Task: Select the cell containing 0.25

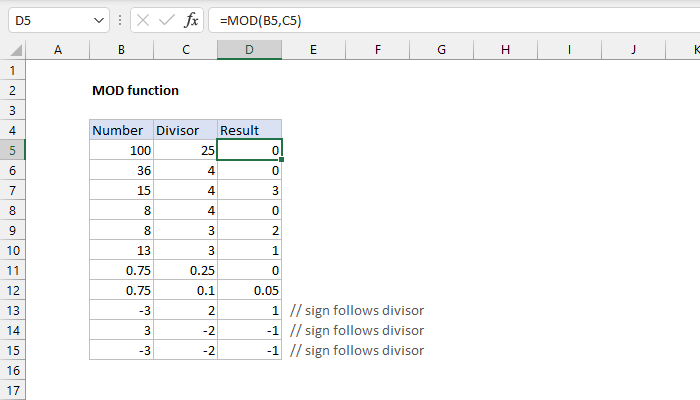Action: [186, 271]
